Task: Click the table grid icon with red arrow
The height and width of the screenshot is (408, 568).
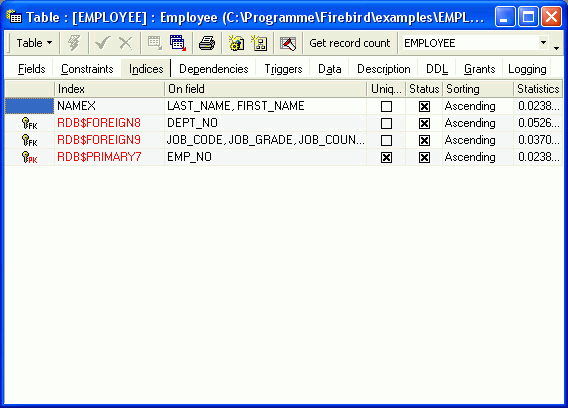Action: coord(178,43)
